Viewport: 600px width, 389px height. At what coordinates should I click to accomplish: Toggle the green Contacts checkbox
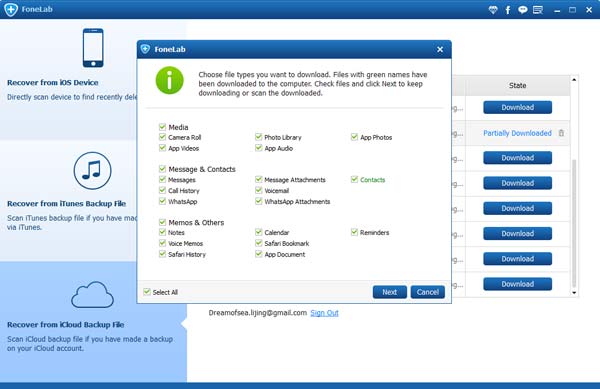pyautogui.click(x=354, y=179)
